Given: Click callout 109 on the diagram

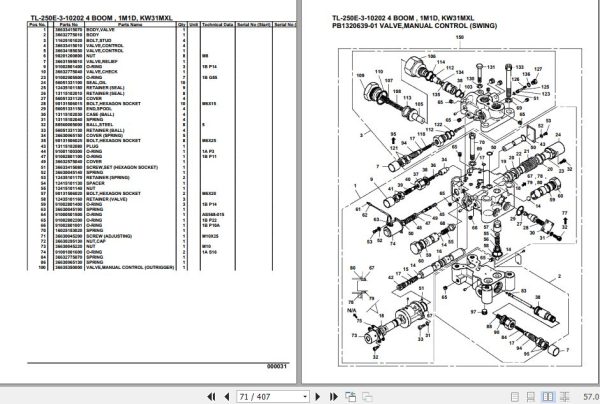Looking at the screenshot, I should click(360, 75).
